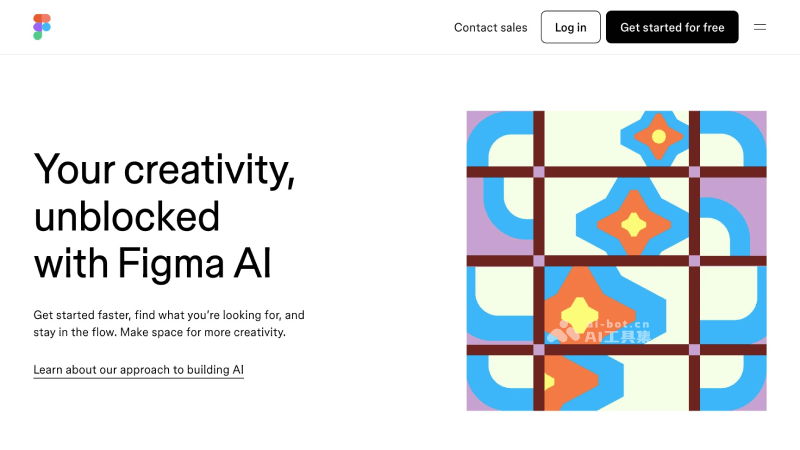Click the "with Figma AI" heading line
This screenshot has height=450, width=800.
pyautogui.click(x=153, y=263)
